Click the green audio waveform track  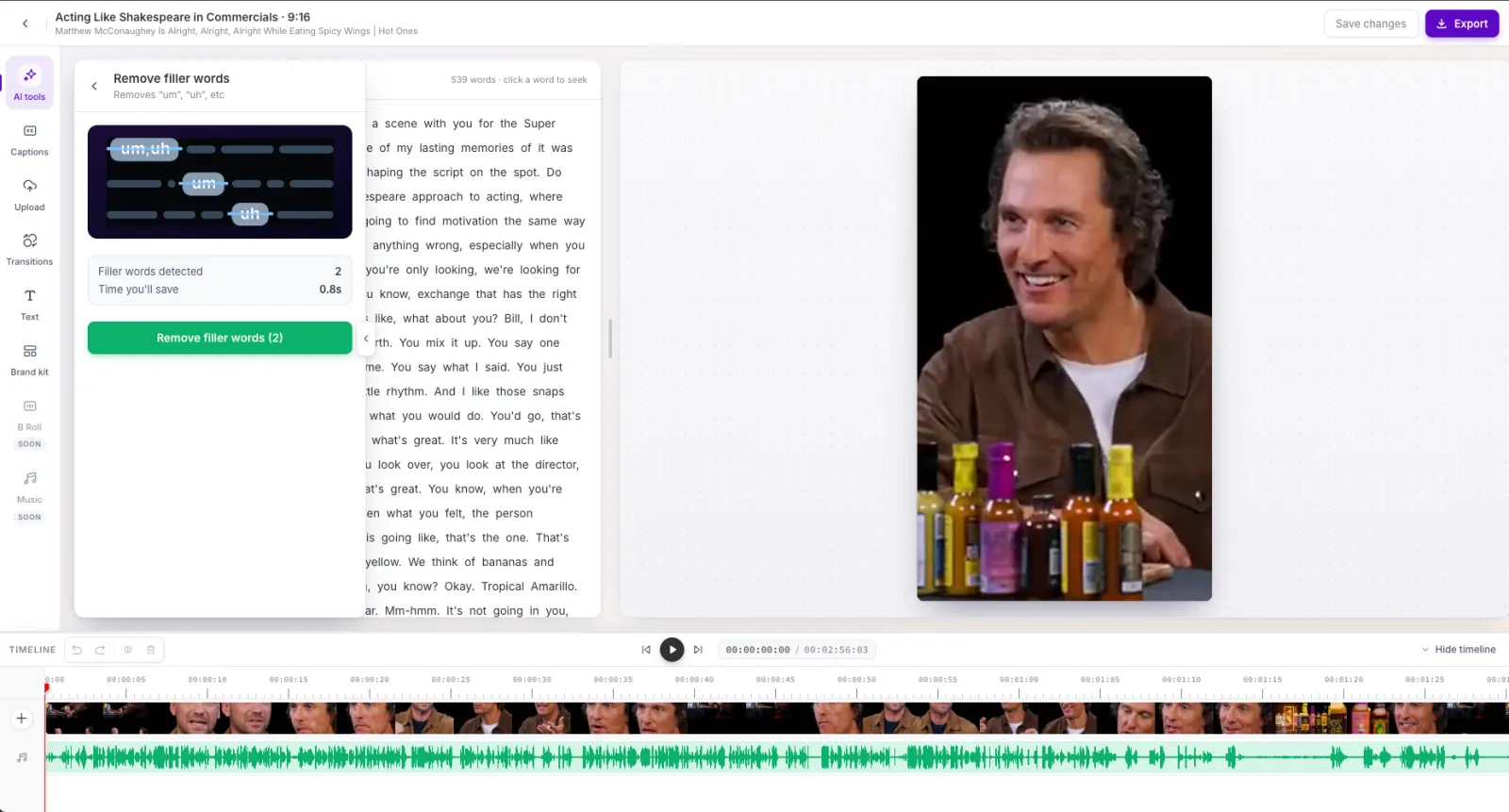777,756
